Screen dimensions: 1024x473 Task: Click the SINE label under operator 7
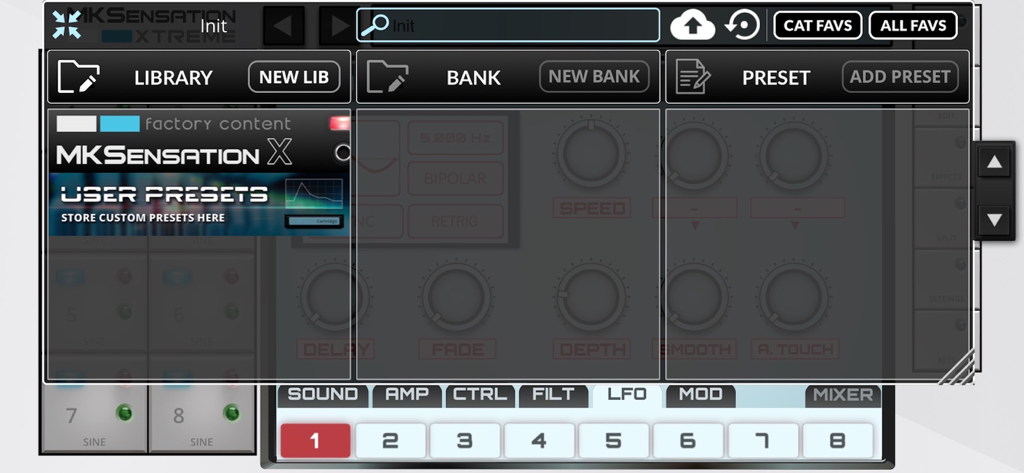click(x=94, y=442)
